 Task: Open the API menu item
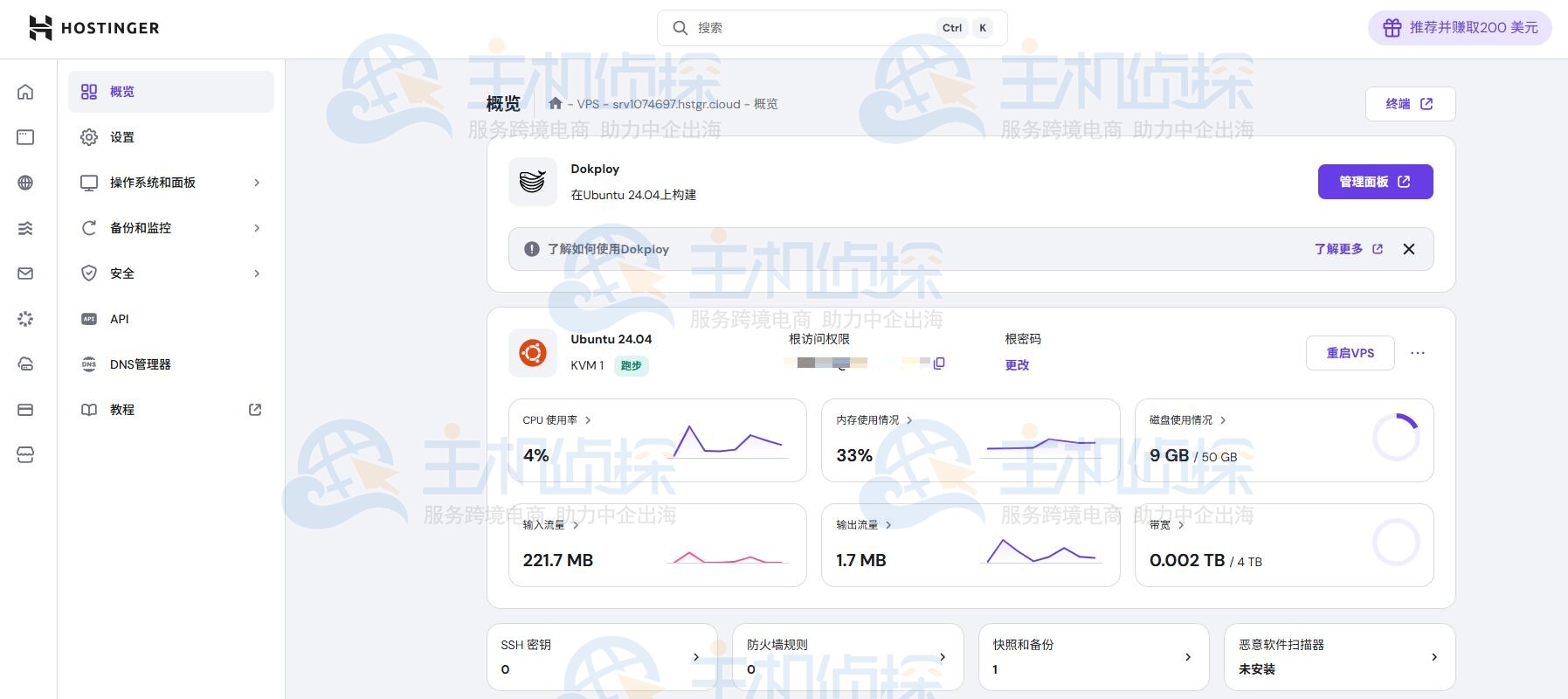(171, 319)
